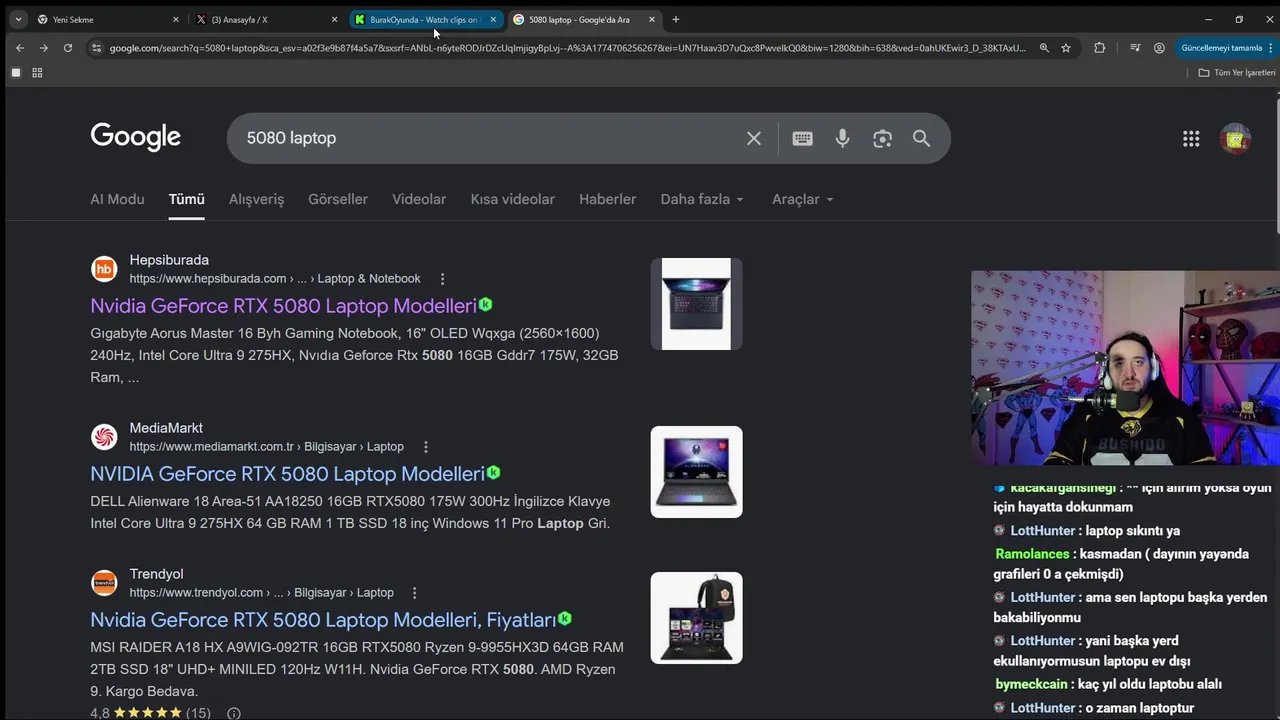Click the green badge beside Hepsiburada title
1280x720 pixels.
(486, 304)
